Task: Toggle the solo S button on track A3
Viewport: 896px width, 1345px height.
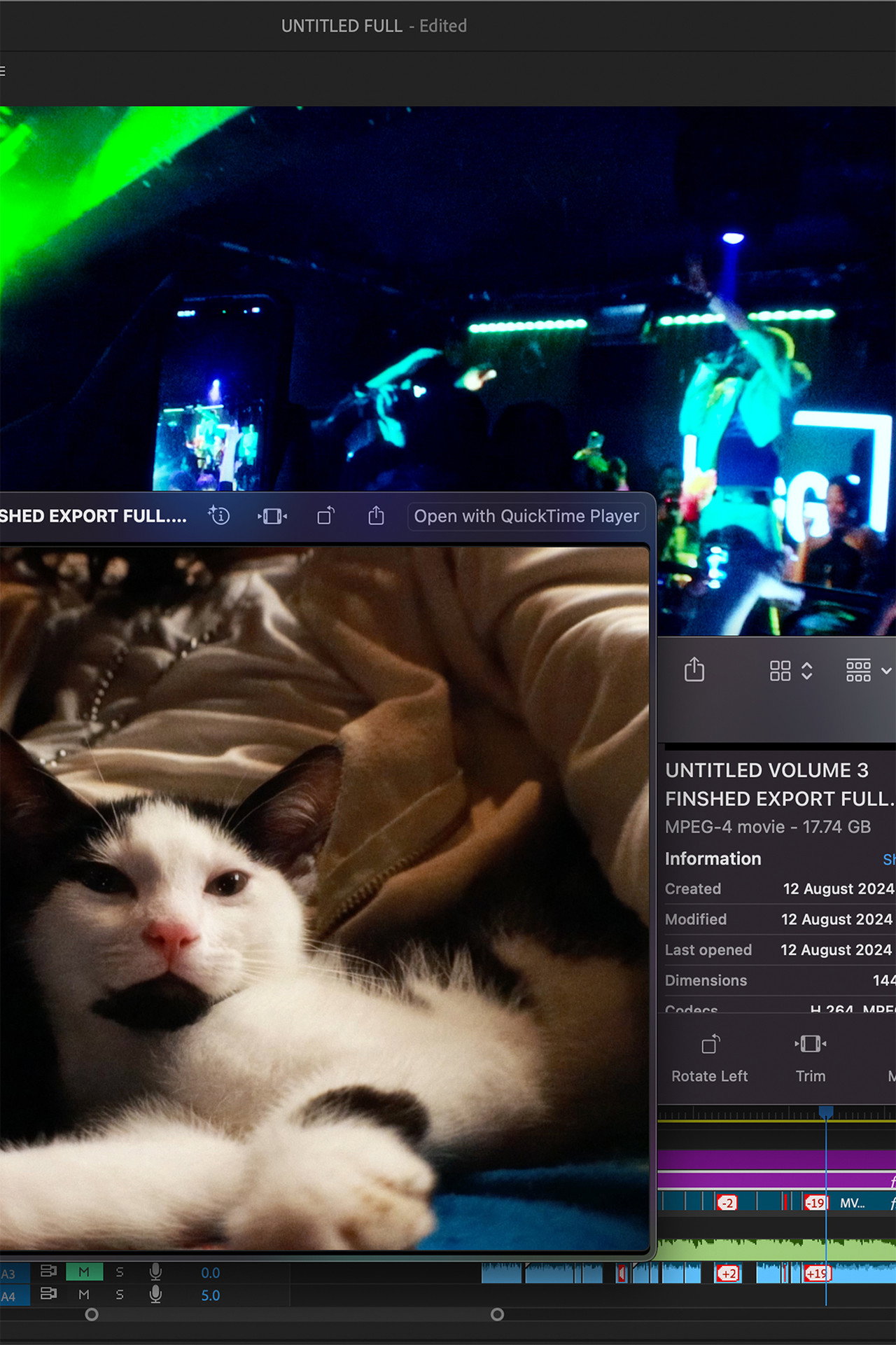Action: click(x=120, y=1272)
